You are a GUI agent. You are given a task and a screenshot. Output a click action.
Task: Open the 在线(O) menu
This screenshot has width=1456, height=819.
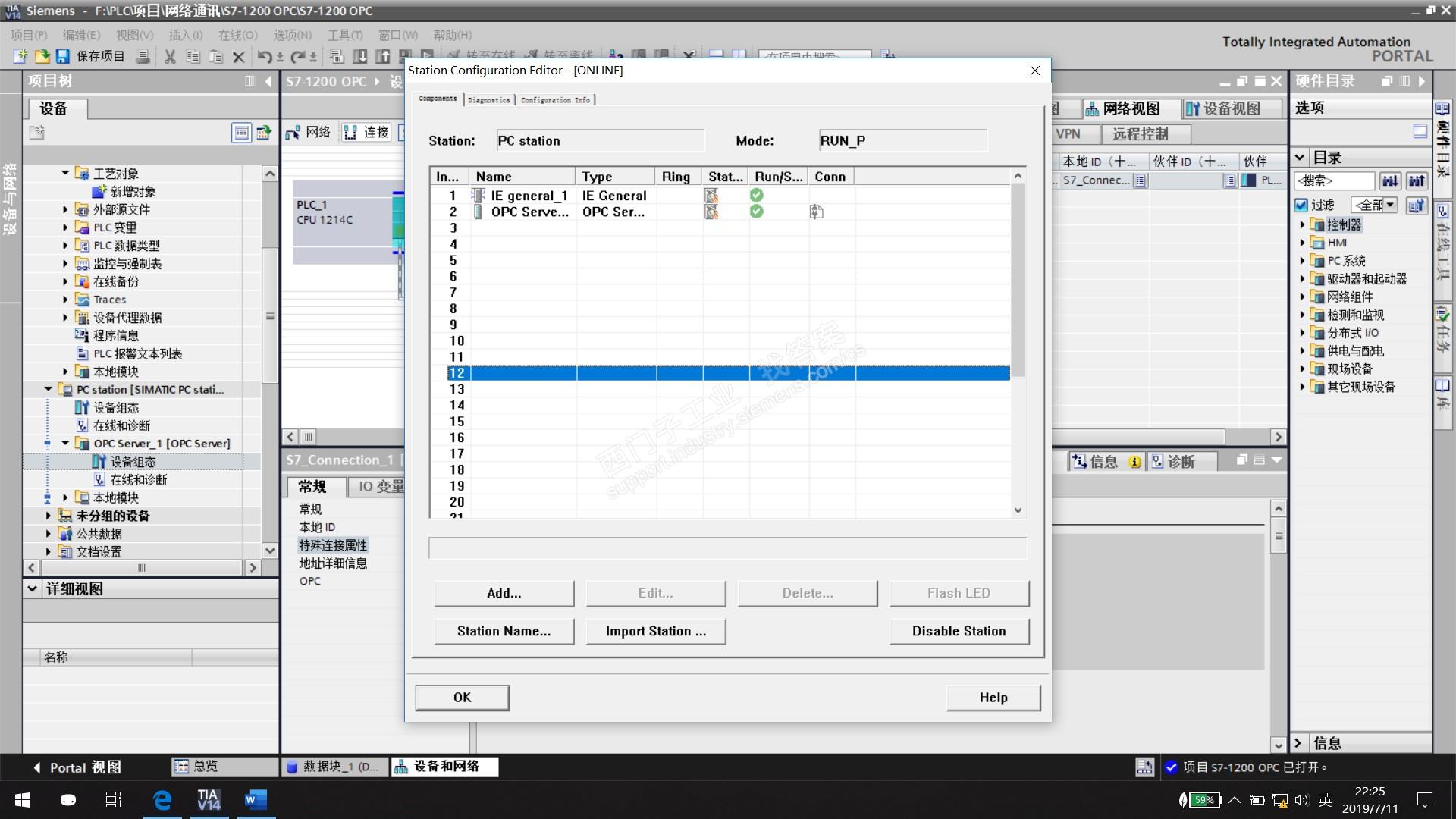click(x=237, y=35)
